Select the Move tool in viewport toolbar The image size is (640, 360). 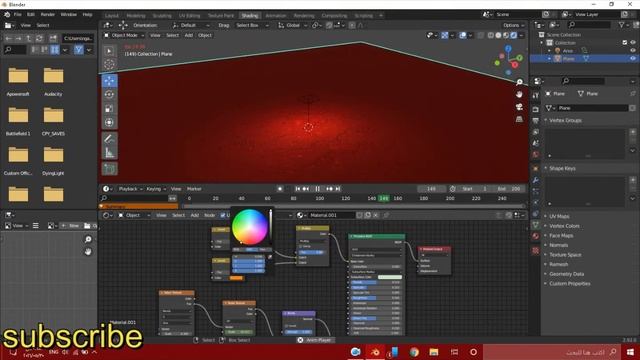[109, 80]
